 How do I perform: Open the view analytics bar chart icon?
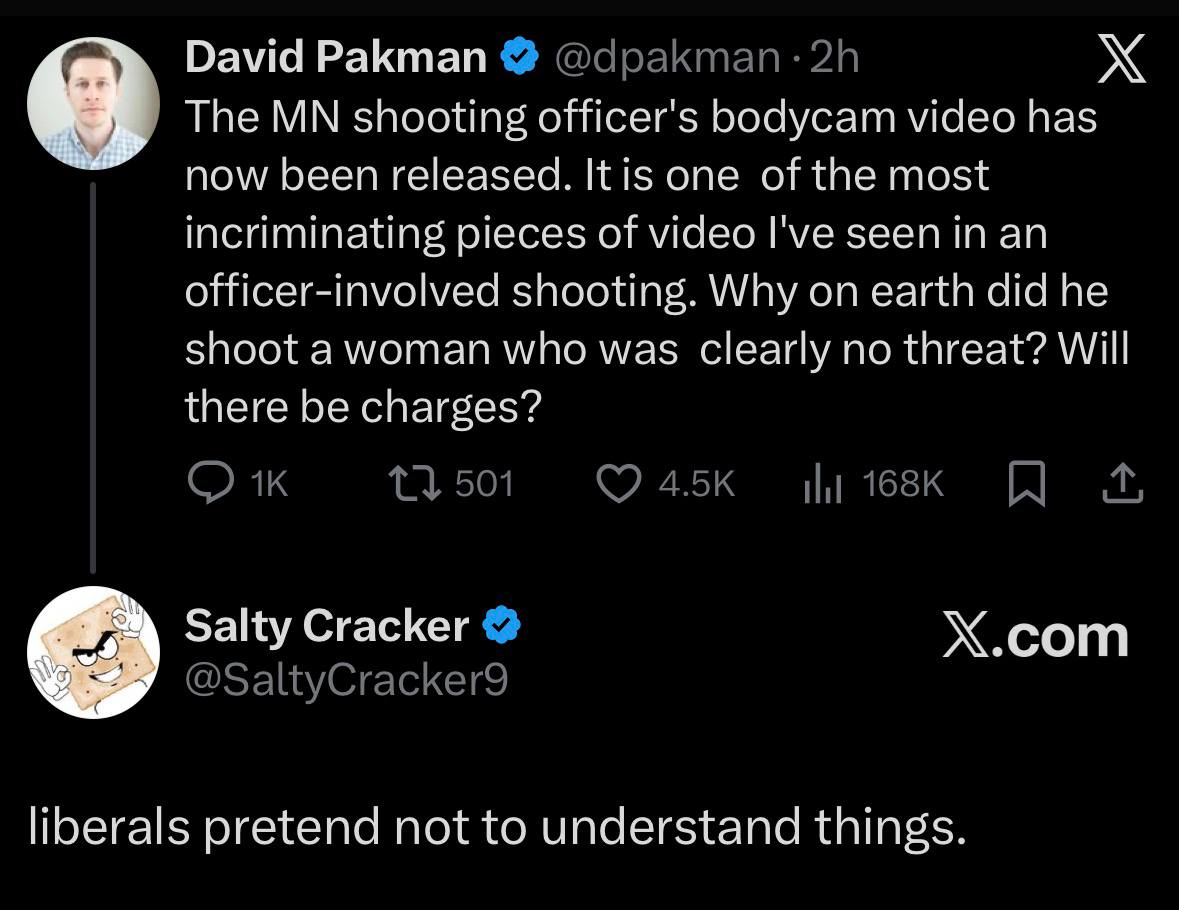point(823,484)
